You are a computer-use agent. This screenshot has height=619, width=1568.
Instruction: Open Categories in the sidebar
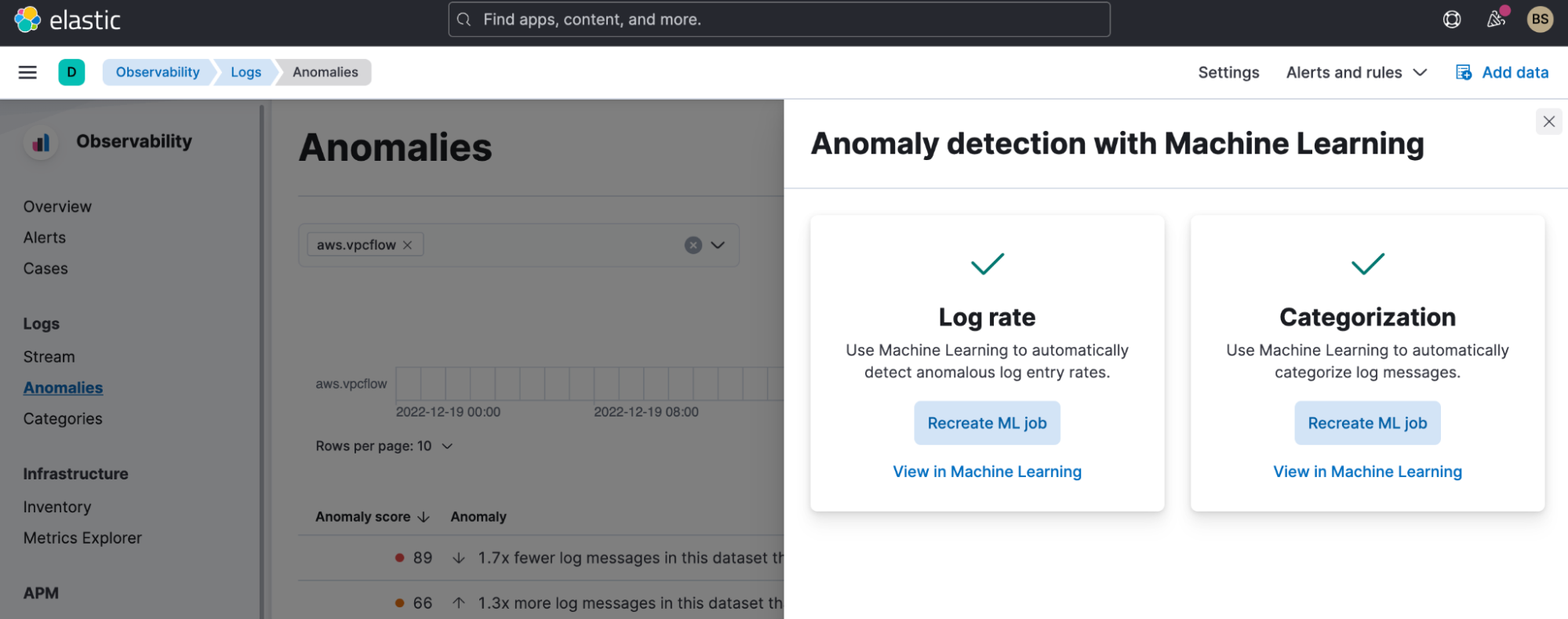63,418
